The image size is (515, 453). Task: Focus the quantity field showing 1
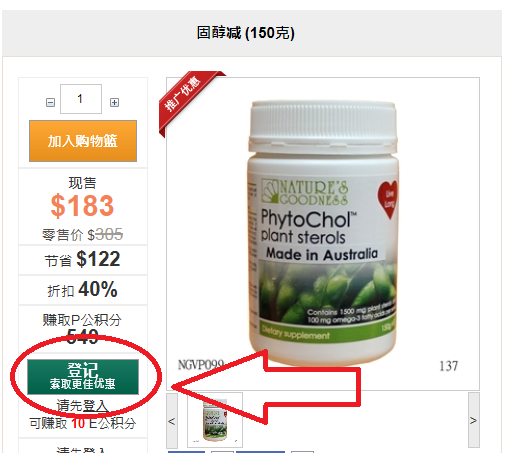click(x=81, y=99)
